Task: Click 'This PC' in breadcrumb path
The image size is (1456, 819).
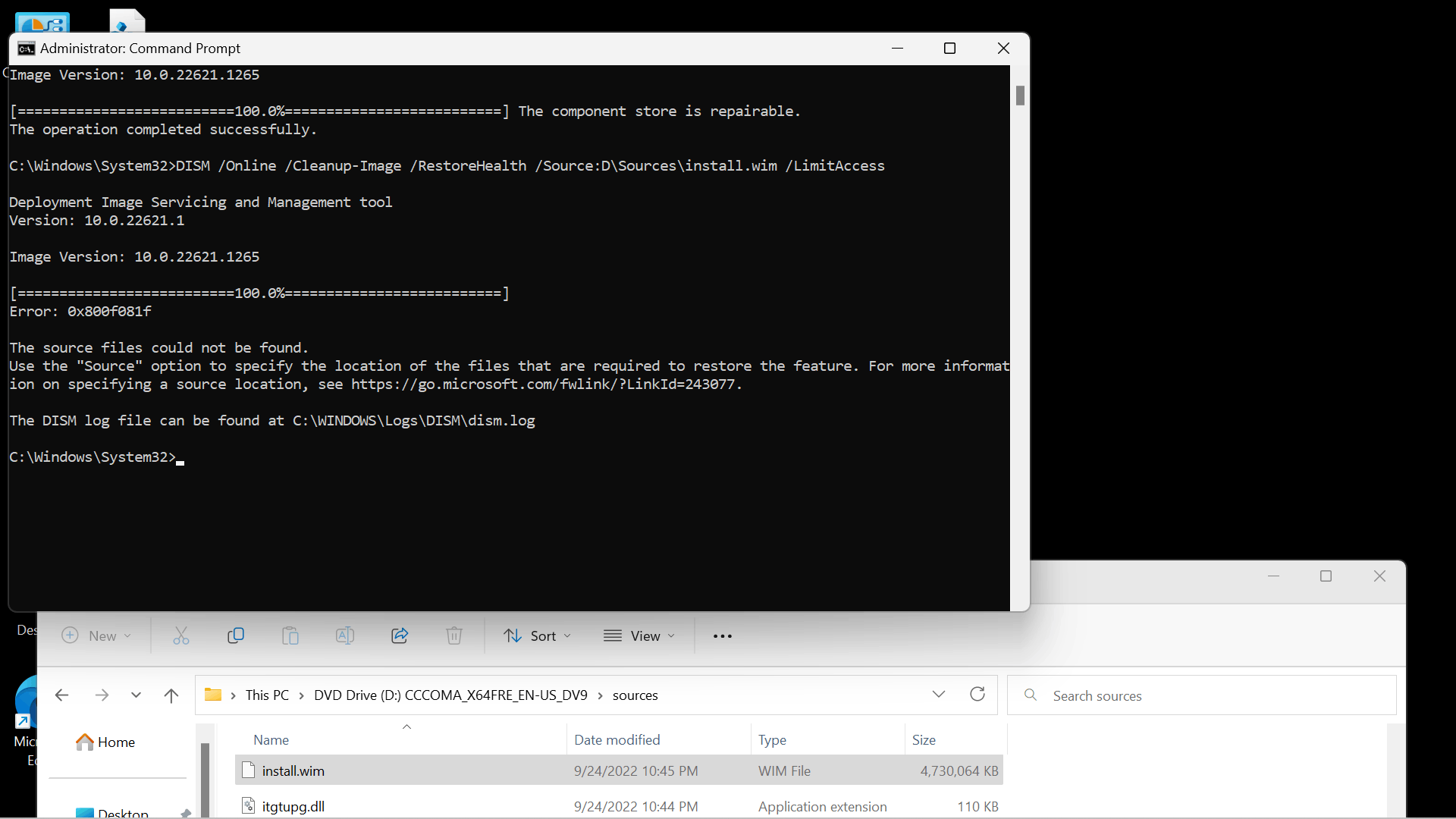Action: tap(267, 695)
